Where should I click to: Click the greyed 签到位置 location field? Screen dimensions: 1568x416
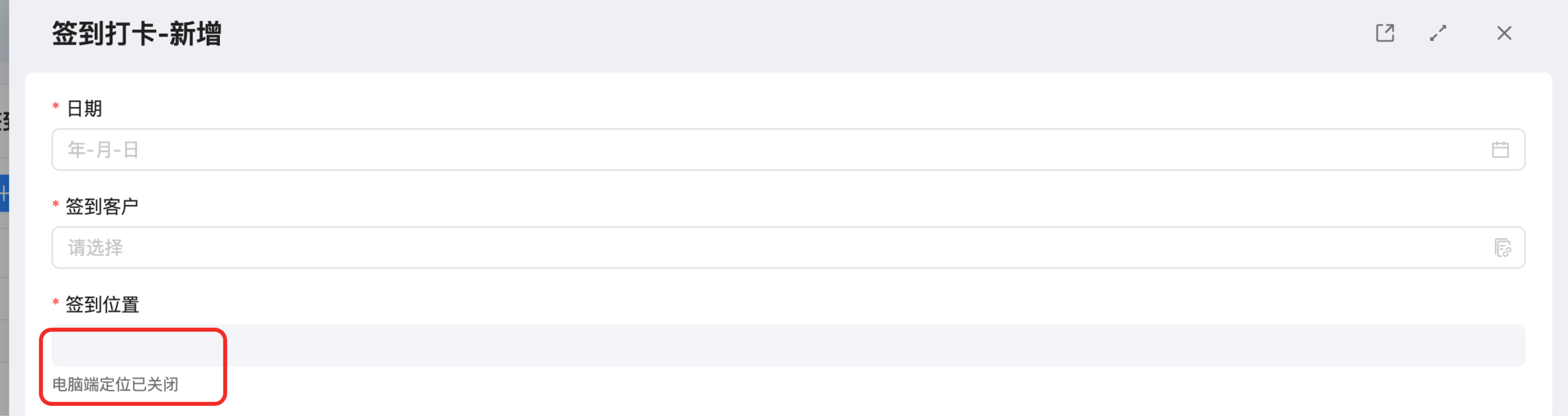pyautogui.click(x=788, y=346)
